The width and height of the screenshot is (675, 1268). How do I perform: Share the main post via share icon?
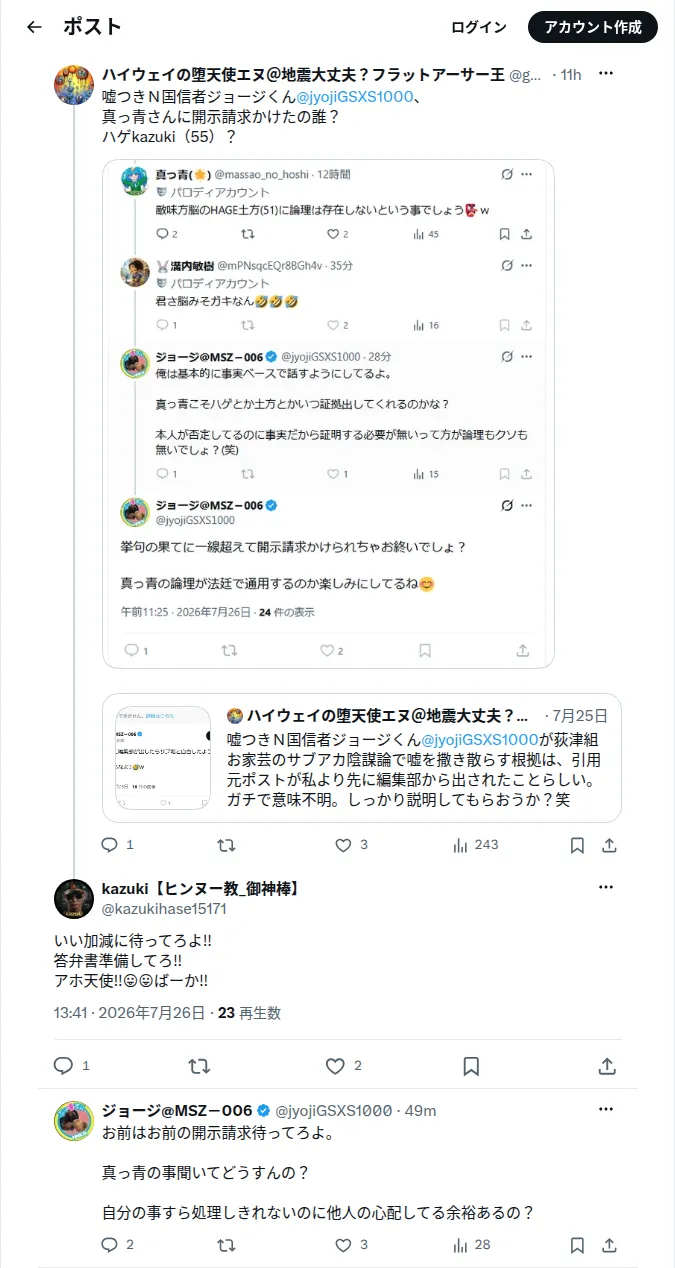coord(609,845)
